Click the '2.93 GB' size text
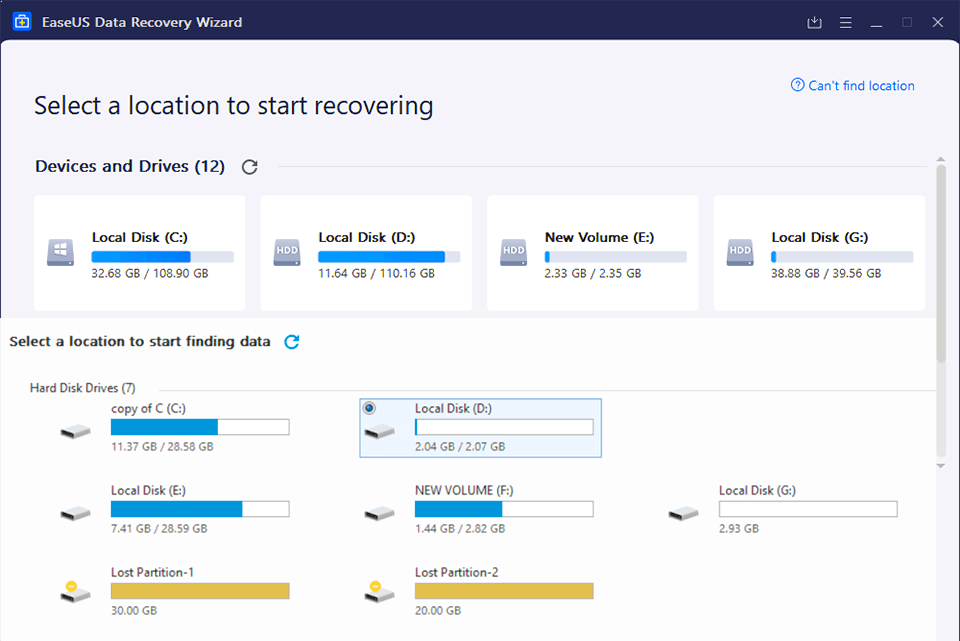Viewport: 960px width, 641px height. pos(739,528)
